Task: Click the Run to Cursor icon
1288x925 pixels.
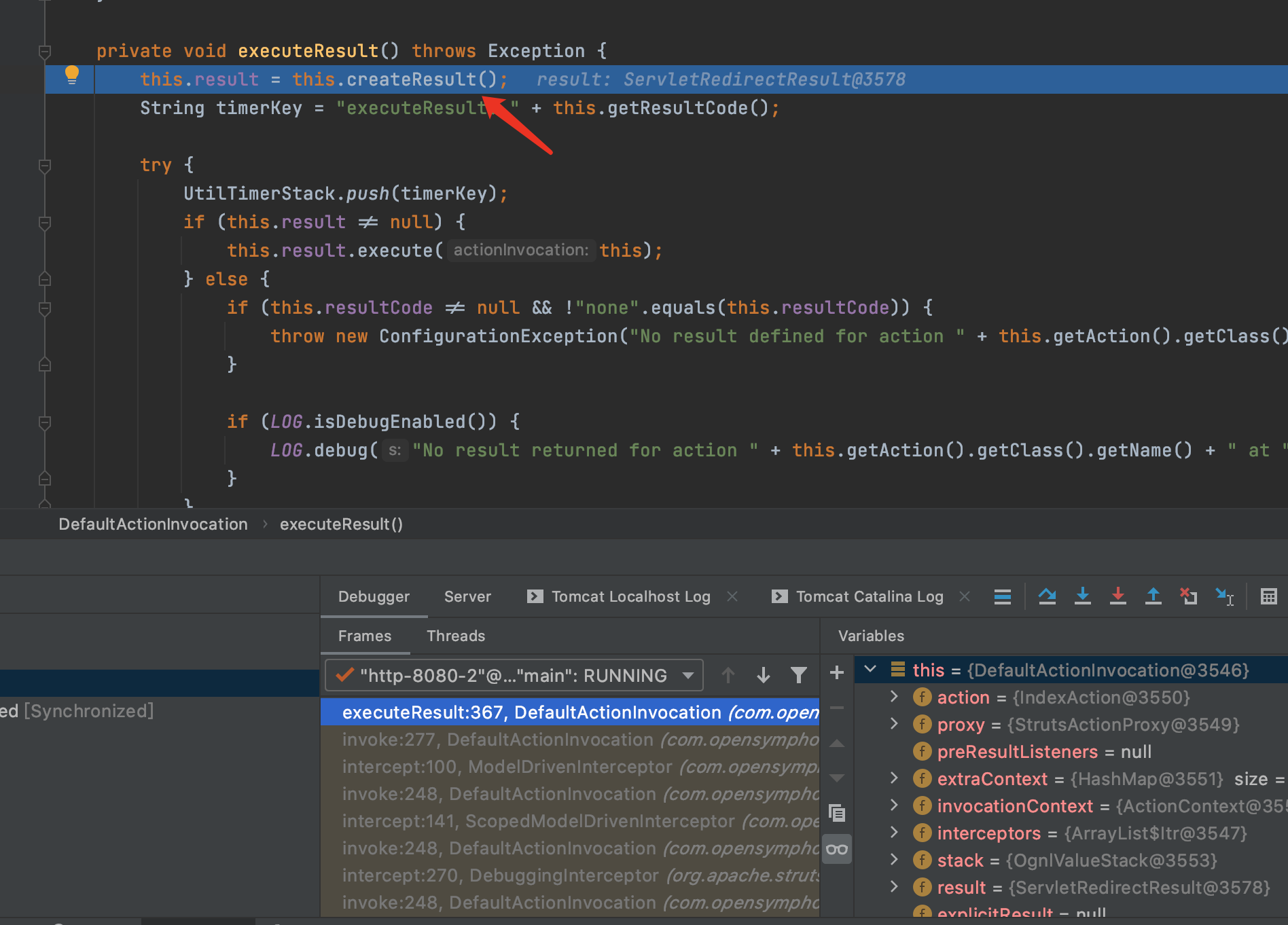Action: (x=1224, y=596)
